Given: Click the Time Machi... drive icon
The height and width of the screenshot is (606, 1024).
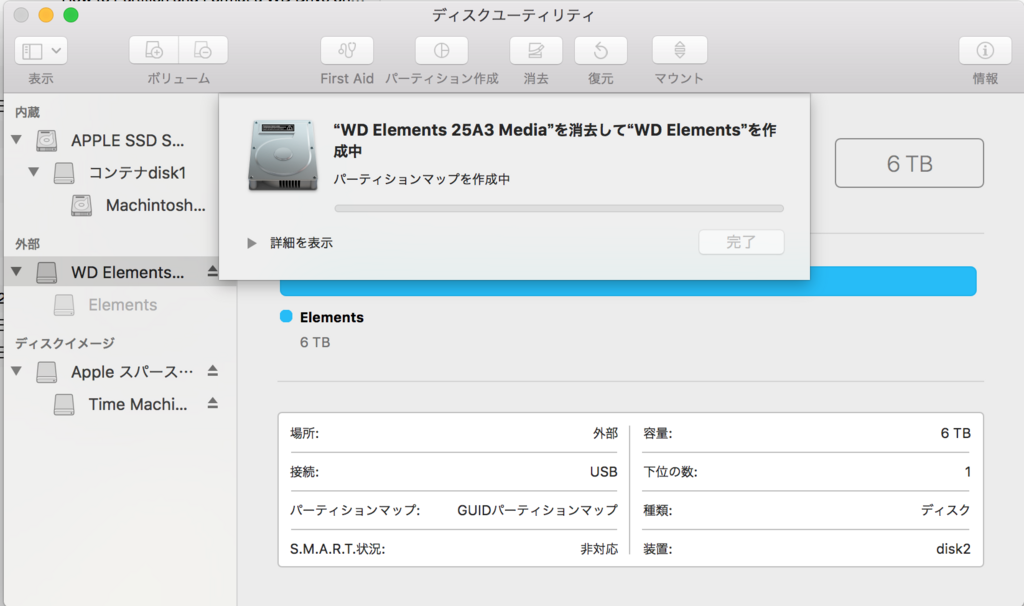Looking at the screenshot, I should coord(64,404).
